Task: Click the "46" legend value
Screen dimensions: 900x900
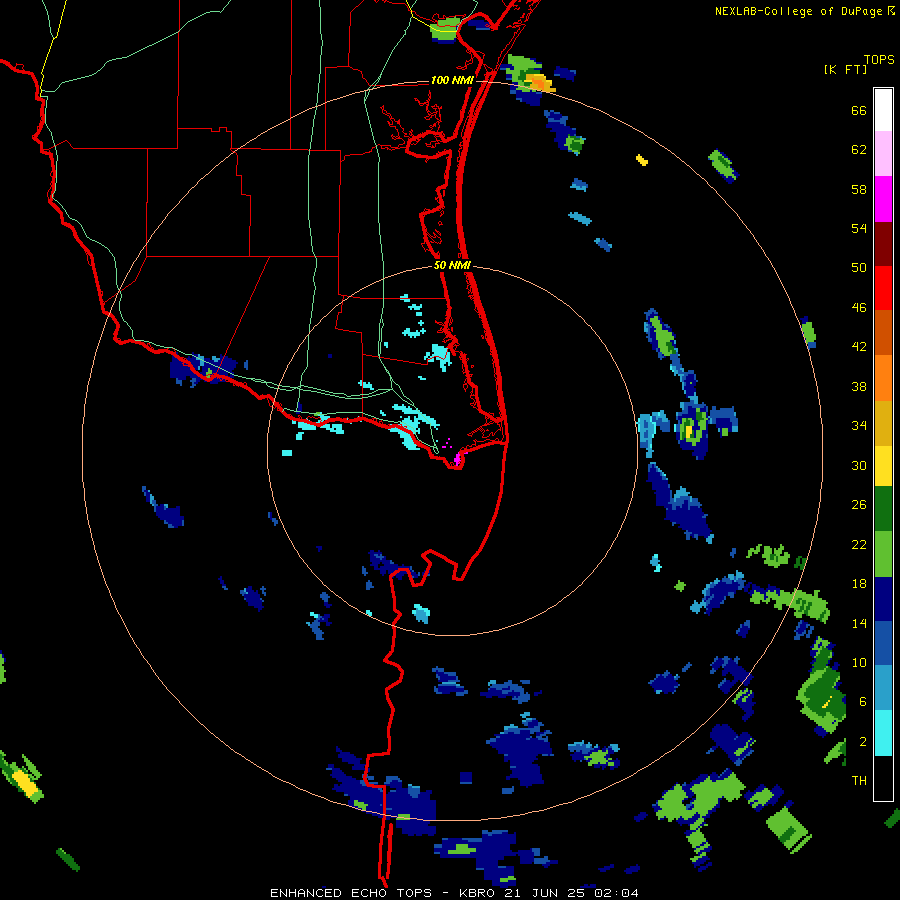Action: pos(859,308)
